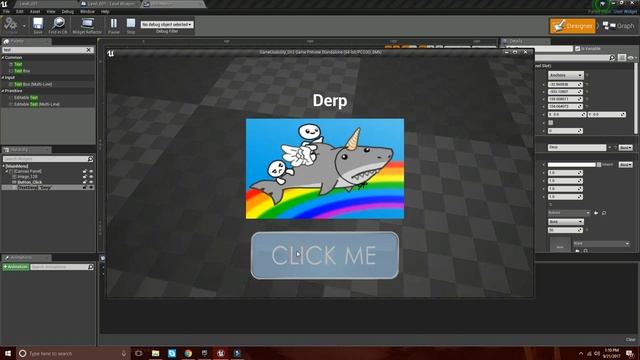Screen dimensions: 640x360
Task: Collapse the Common palette category
Action: [3, 58]
